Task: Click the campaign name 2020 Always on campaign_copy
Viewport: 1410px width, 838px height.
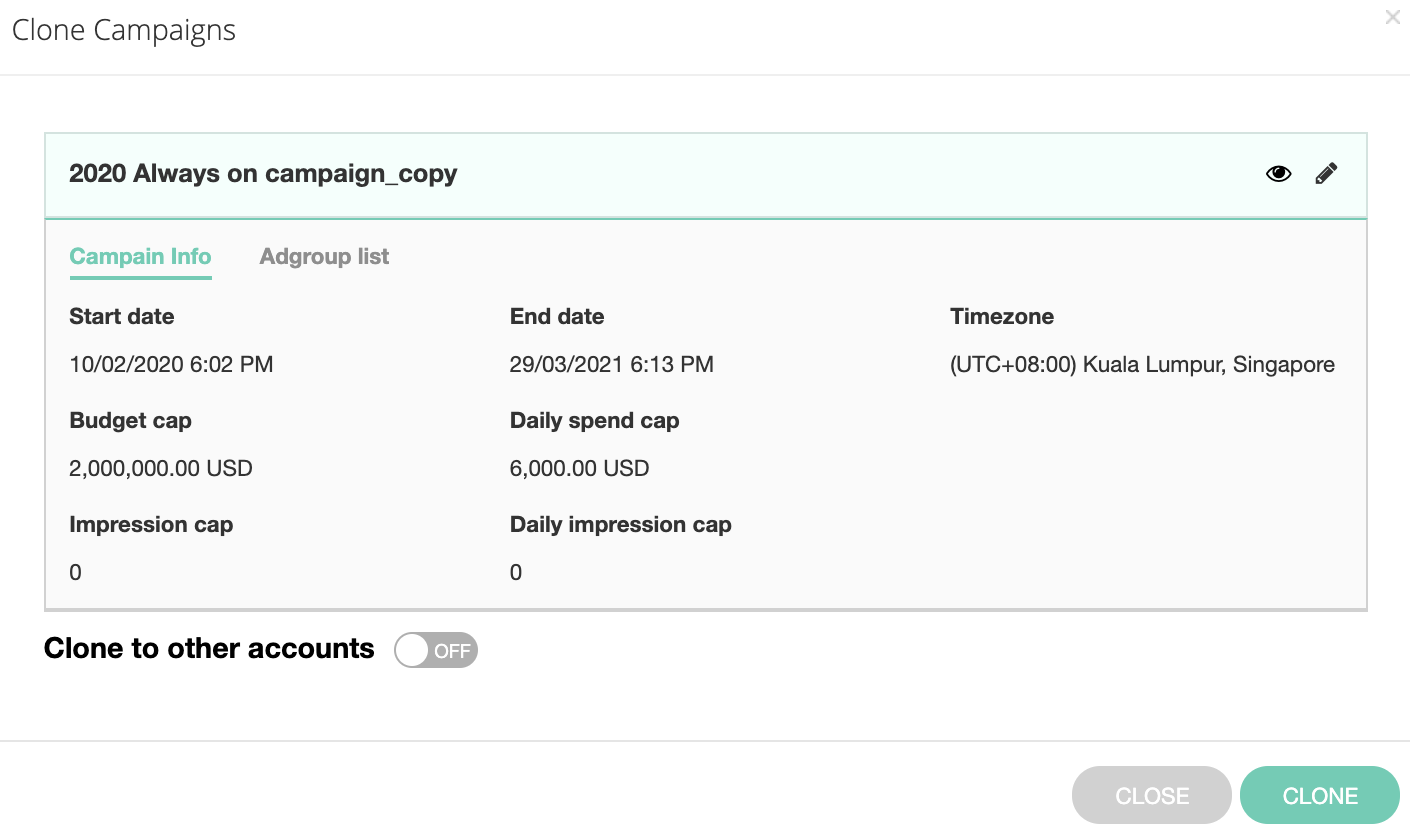Action: coord(263,174)
